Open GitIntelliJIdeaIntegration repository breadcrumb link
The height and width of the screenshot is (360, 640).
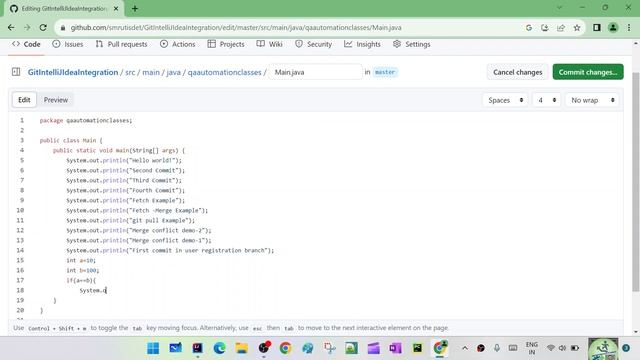tap(73, 72)
